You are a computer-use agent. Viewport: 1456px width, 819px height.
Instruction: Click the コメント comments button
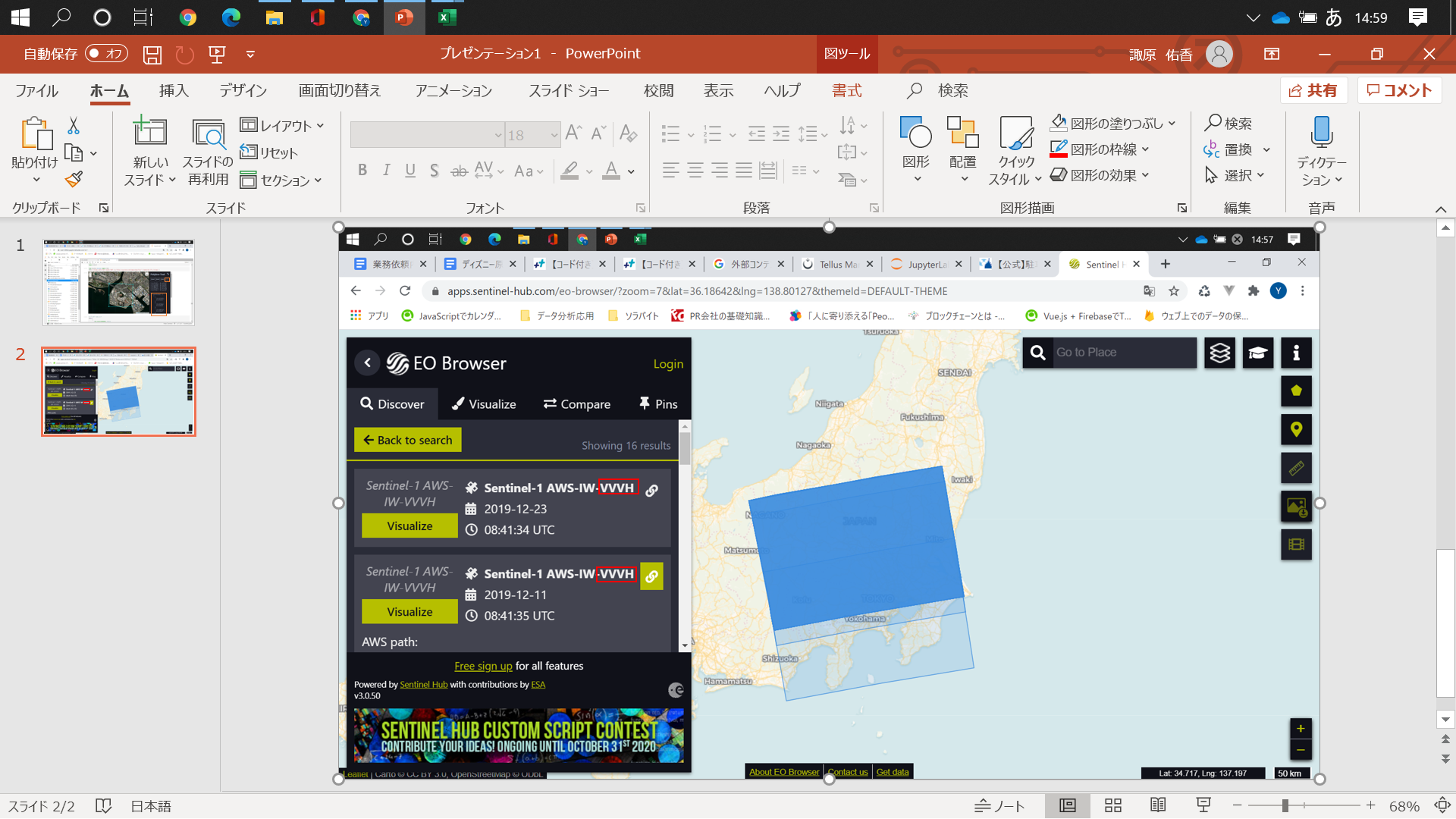point(1399,91)
